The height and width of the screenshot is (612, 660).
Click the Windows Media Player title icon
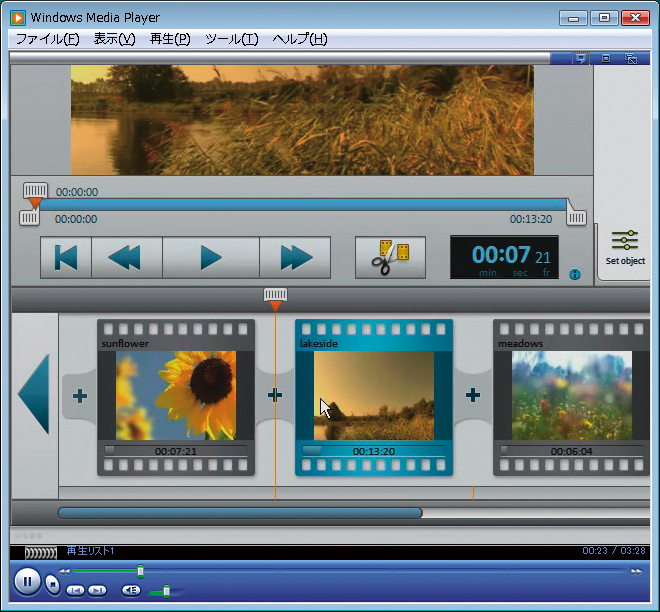(18, 18)
